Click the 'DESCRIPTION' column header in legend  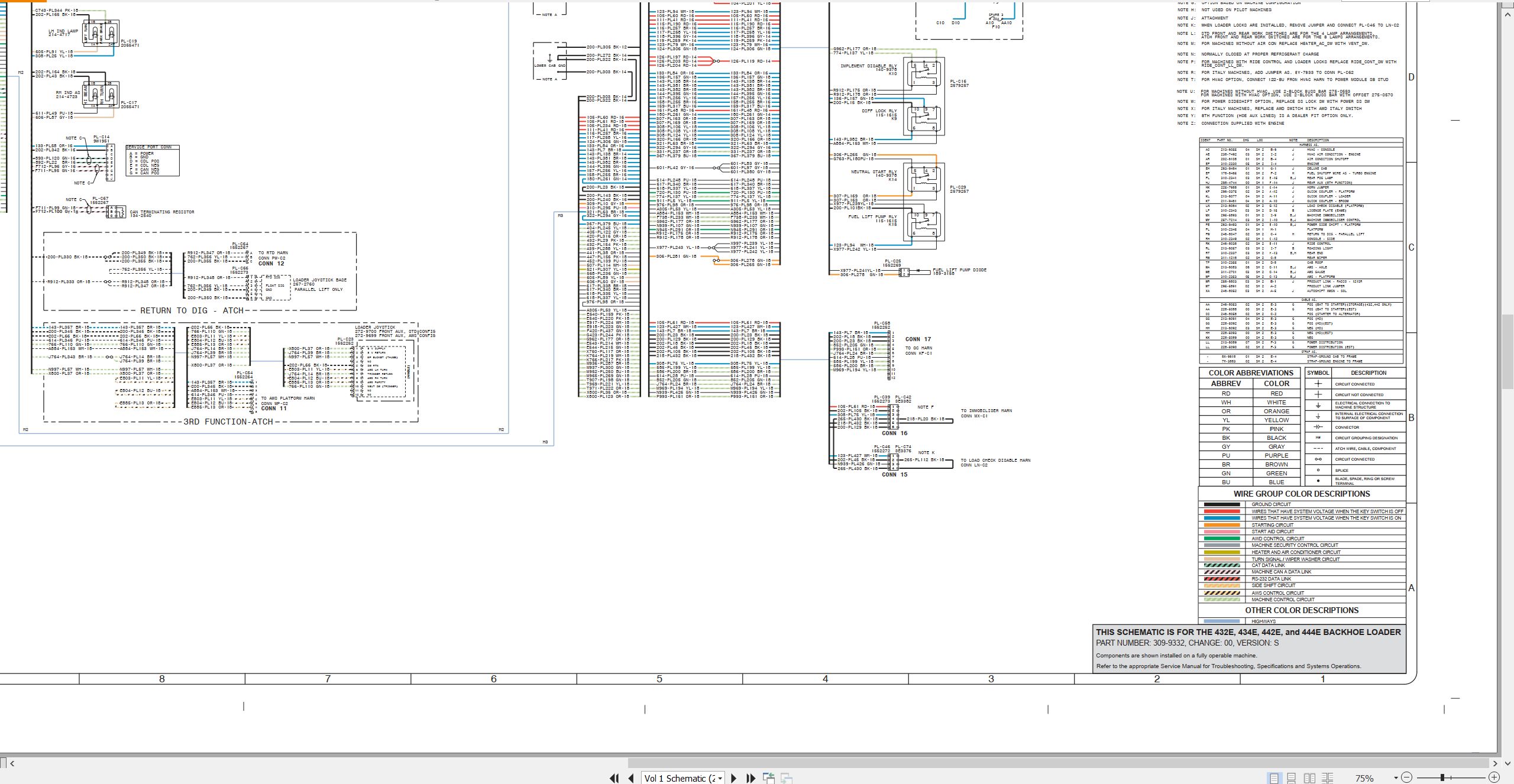[x=1369, y=373]
